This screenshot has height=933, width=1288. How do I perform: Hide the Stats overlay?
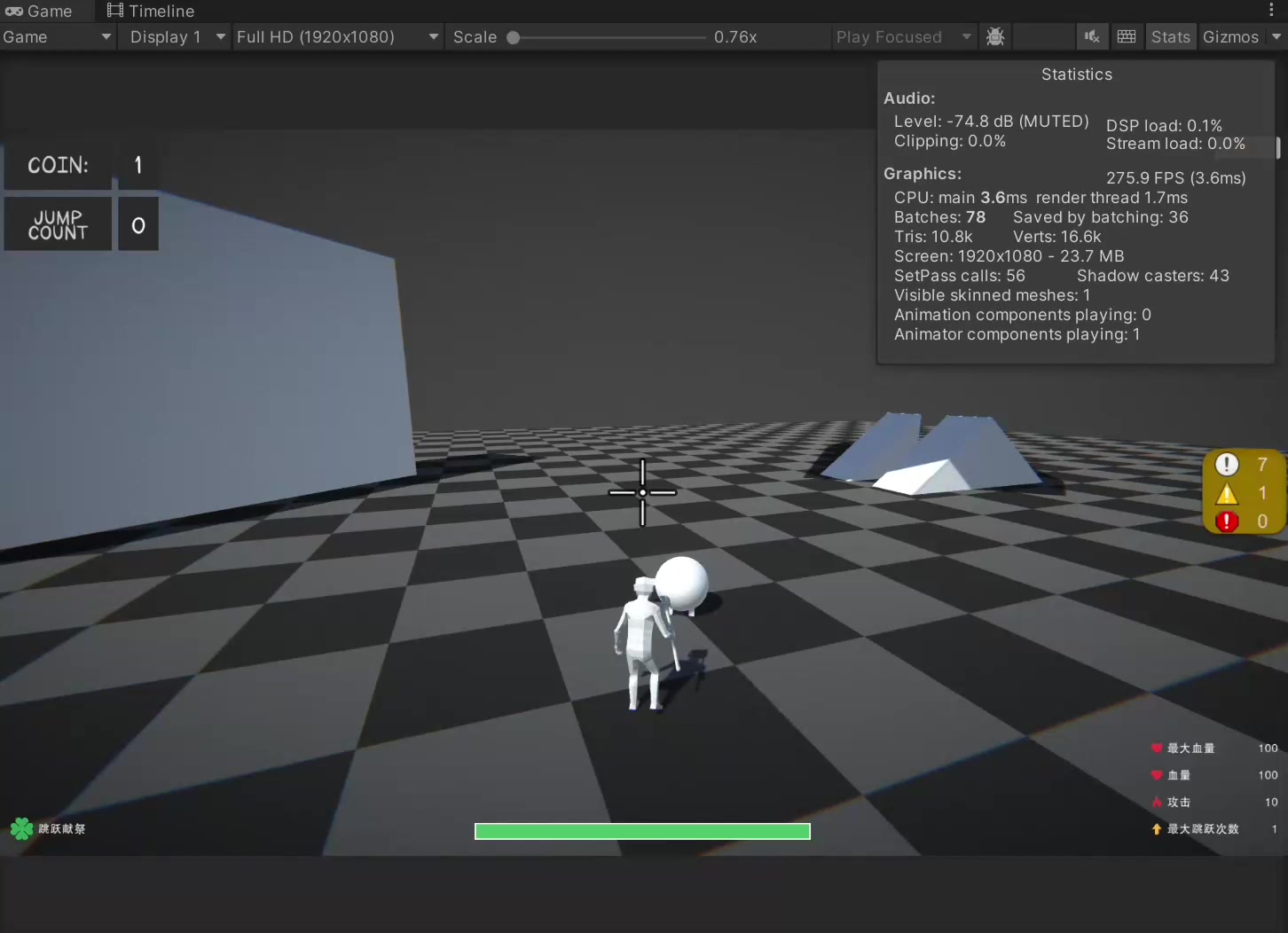[x=1170, y=37]
